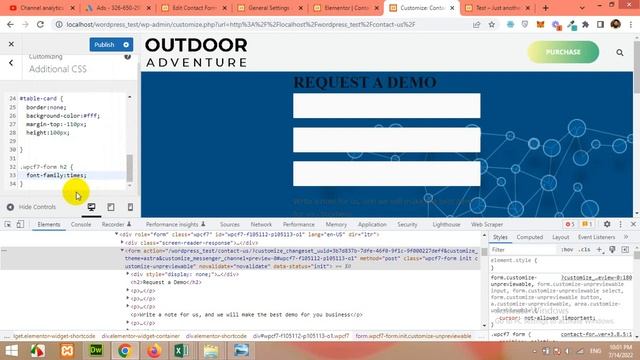Expand the display: none div node

pos(128,274)
